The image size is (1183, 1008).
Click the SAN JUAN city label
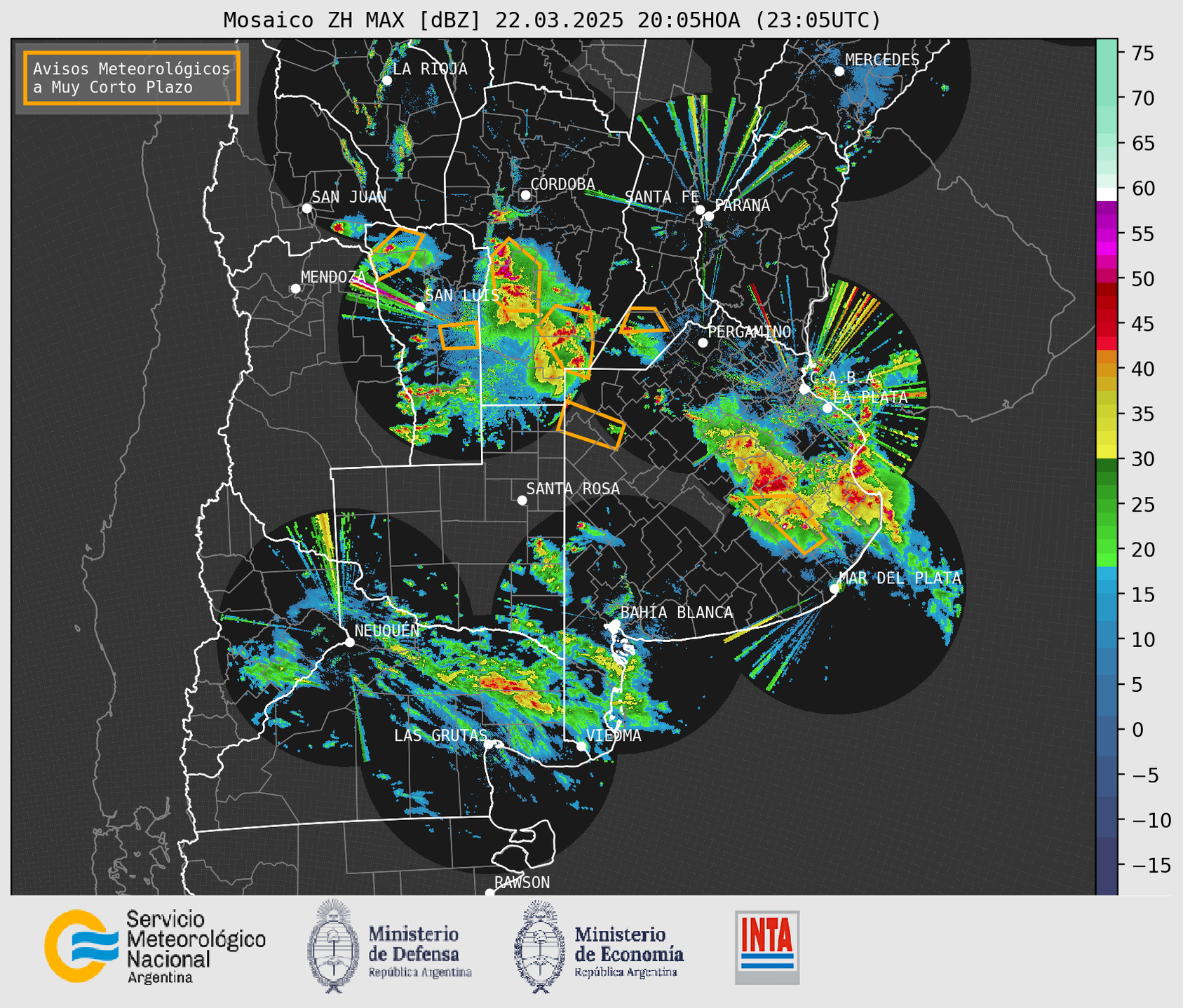349,197
